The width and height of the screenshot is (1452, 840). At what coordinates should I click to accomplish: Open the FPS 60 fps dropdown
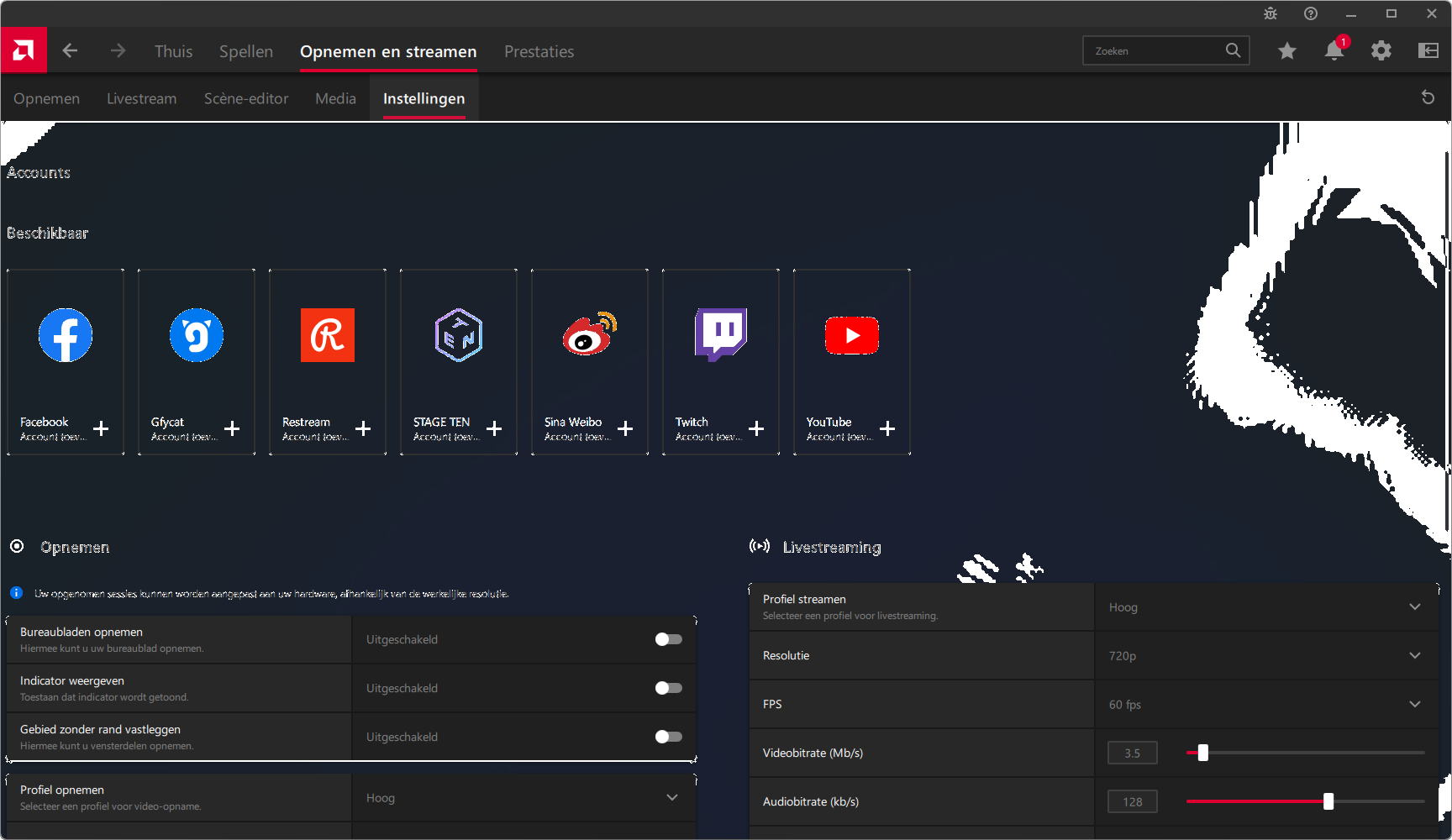pyautogui.click(x=1266, y=704)
